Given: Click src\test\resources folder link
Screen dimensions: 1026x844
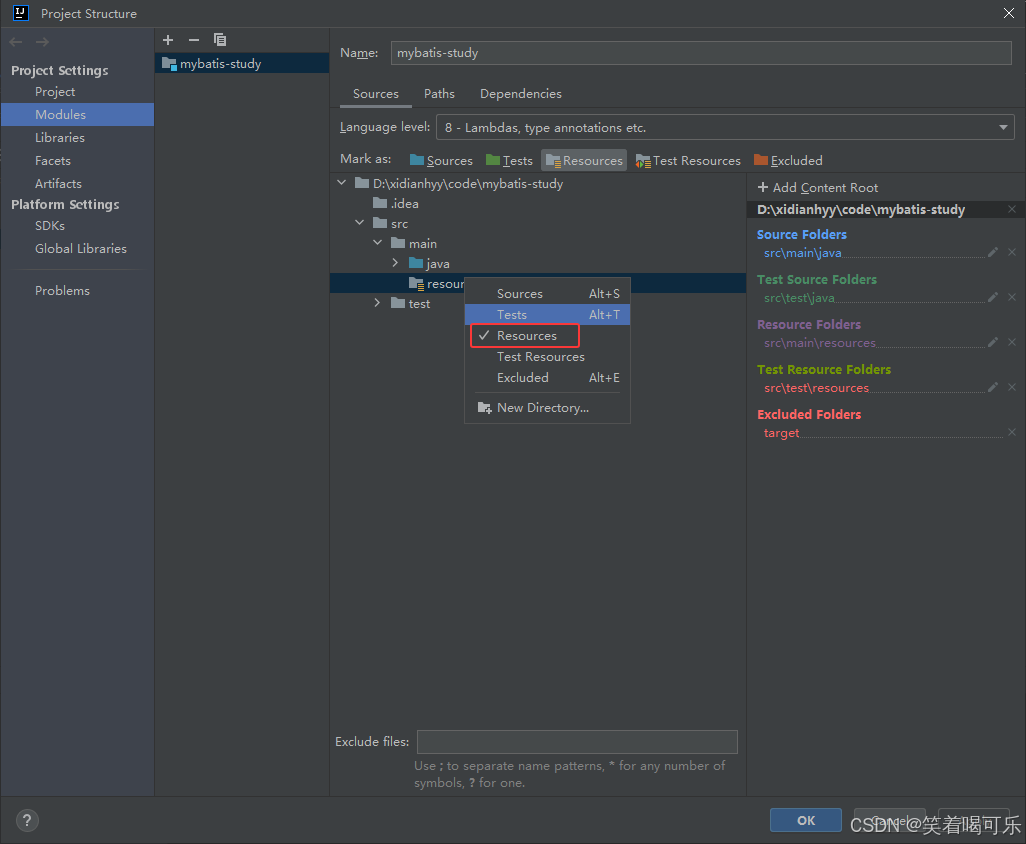Looking at the screenshot, I should tap(816, 388).
